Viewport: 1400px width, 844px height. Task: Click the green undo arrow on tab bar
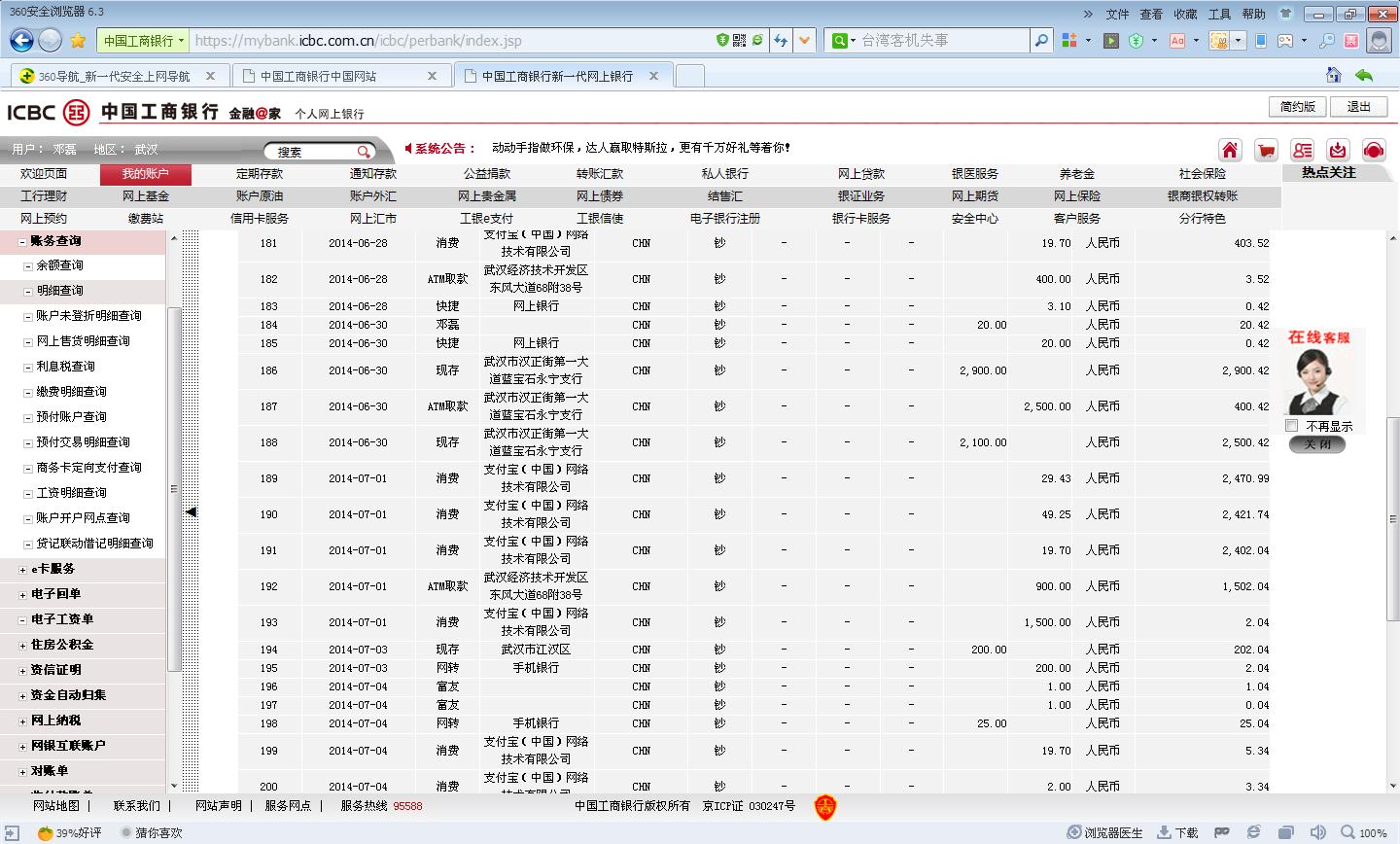tap(1364, 75)
